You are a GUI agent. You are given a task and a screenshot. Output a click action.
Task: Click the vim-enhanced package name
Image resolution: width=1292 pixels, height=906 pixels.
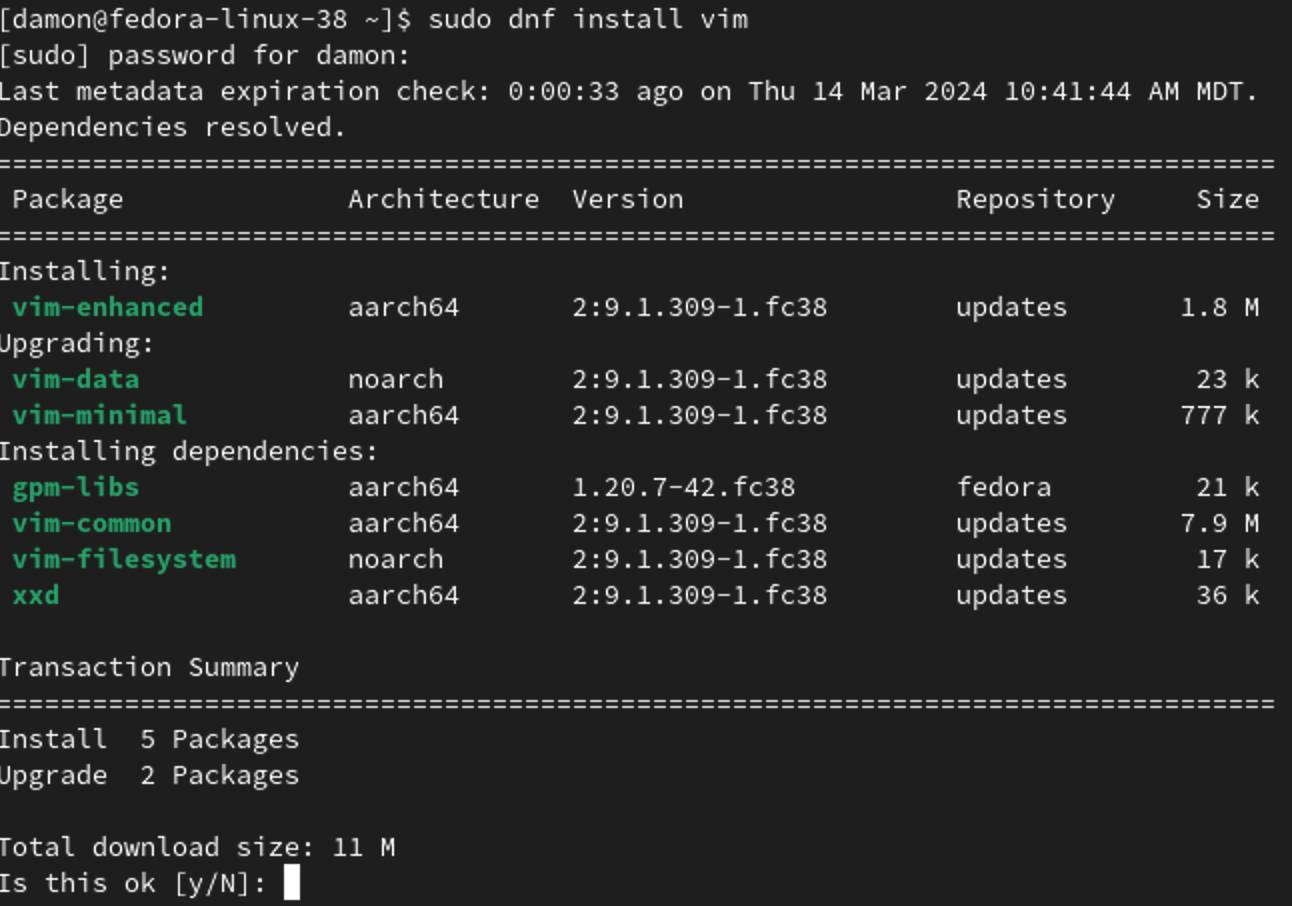pyautogui.click(x=108, y=307)
